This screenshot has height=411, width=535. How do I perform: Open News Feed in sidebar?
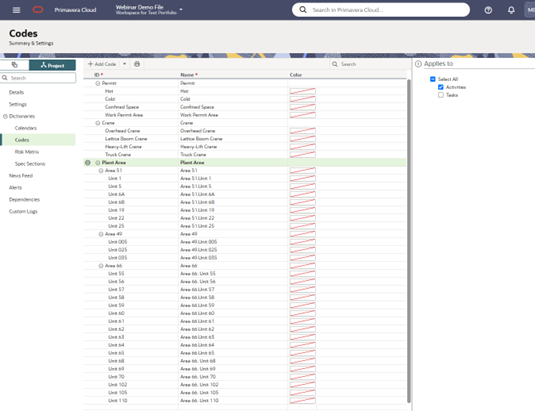[21, 176]
